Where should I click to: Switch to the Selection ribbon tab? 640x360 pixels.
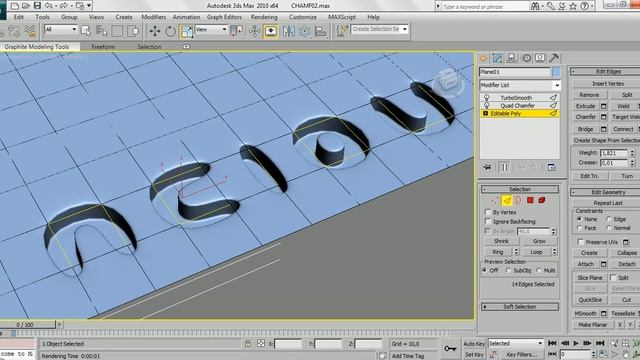(x=149, y=47)
